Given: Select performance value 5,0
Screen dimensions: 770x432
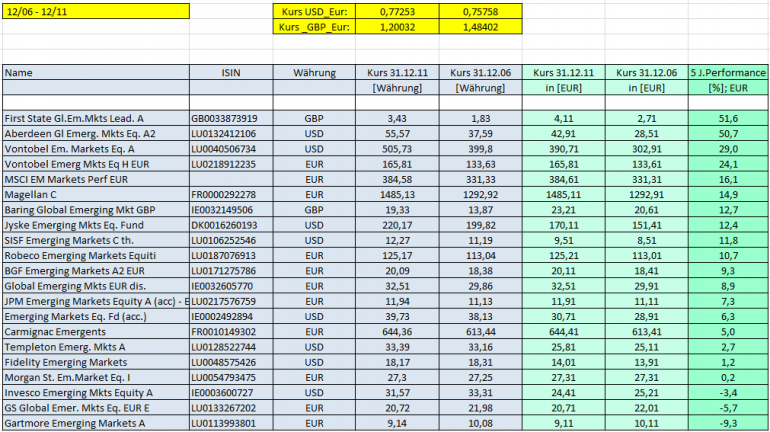Looking at the screenshot, I should tap(728, 331).
